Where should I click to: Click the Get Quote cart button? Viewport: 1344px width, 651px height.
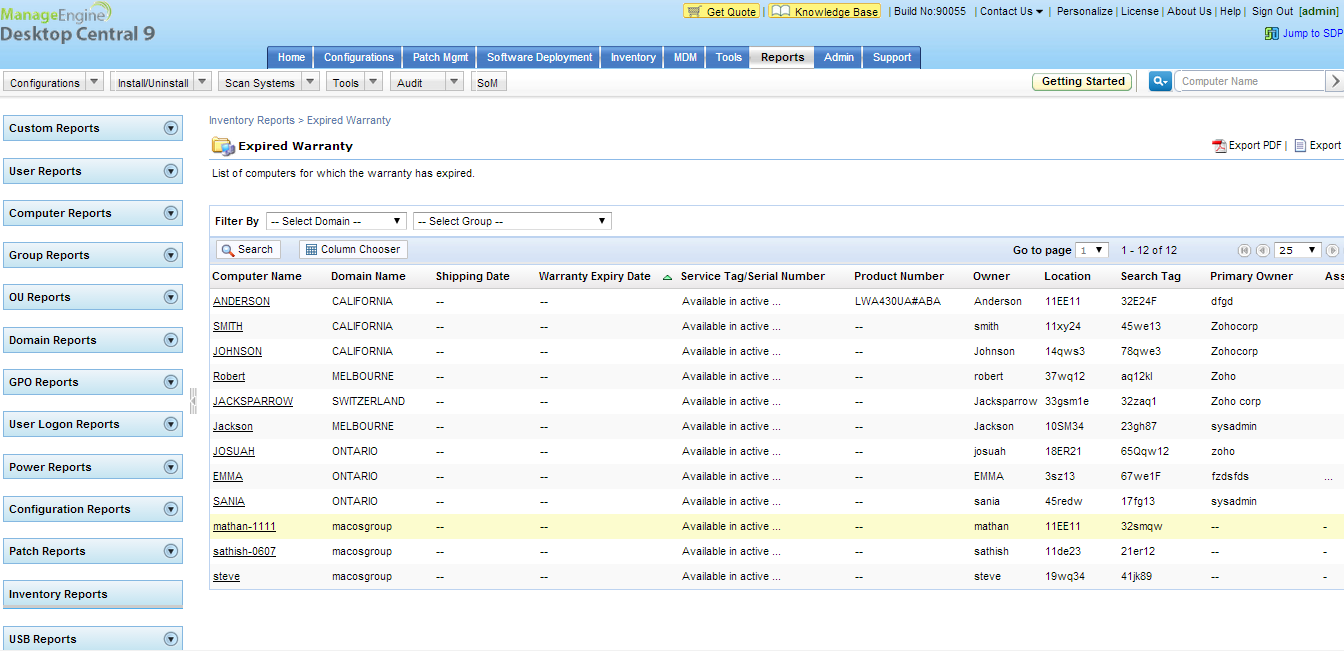tap(721, 11)
